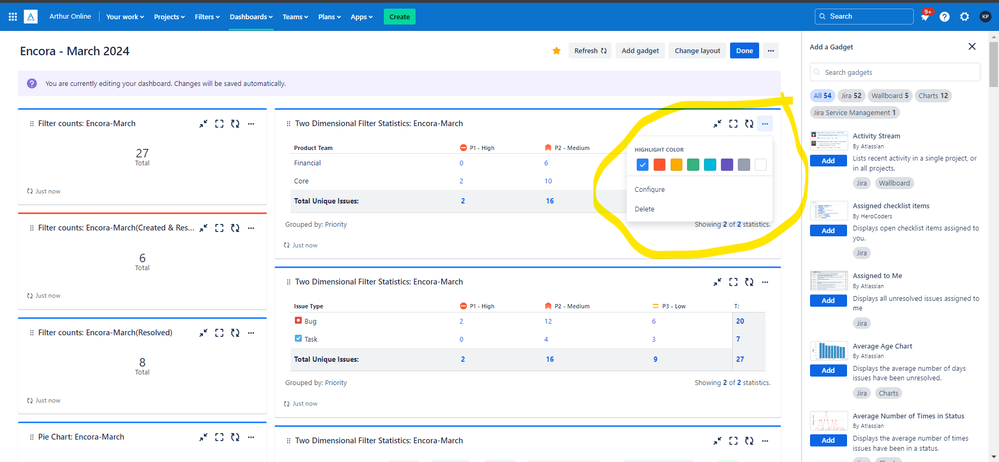Pick the green highlight color swatch
Screen dimensions: 999x462
coord(693,165)
